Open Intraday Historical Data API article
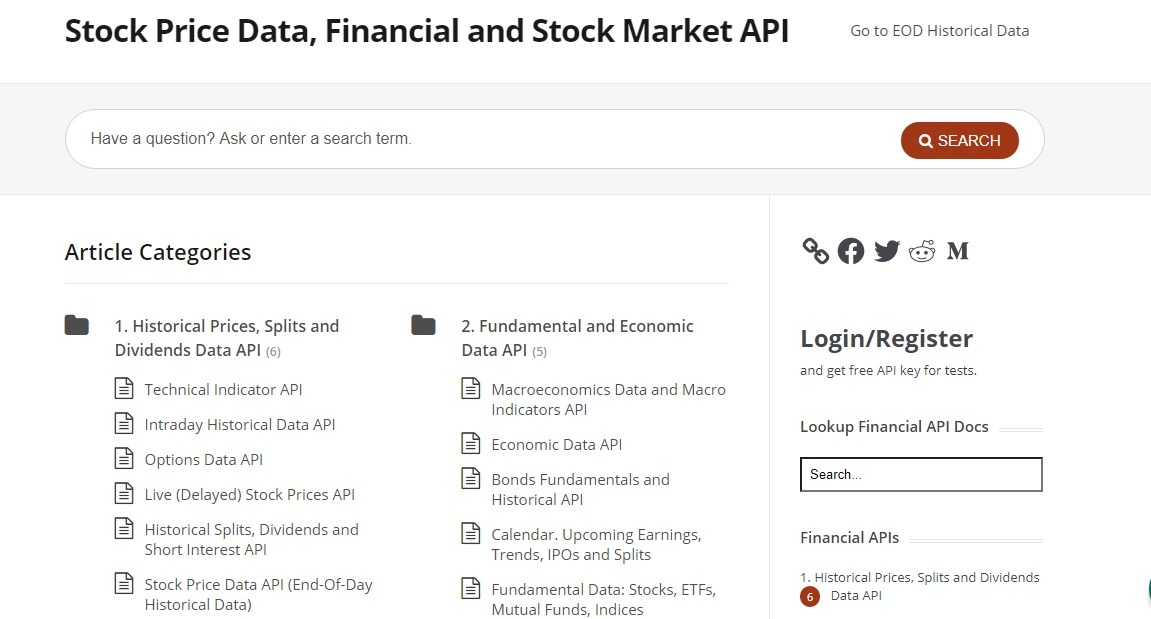This screenshot has width=1151, height=619. coord(240,424)
